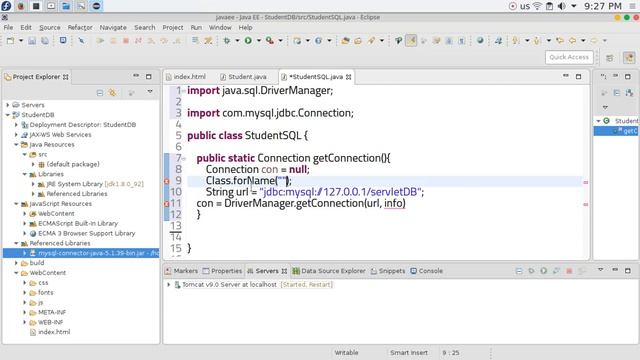Screen dimensions: 640x360
Task: Click the Save icon in the toolbar
Action: point(32,40)
